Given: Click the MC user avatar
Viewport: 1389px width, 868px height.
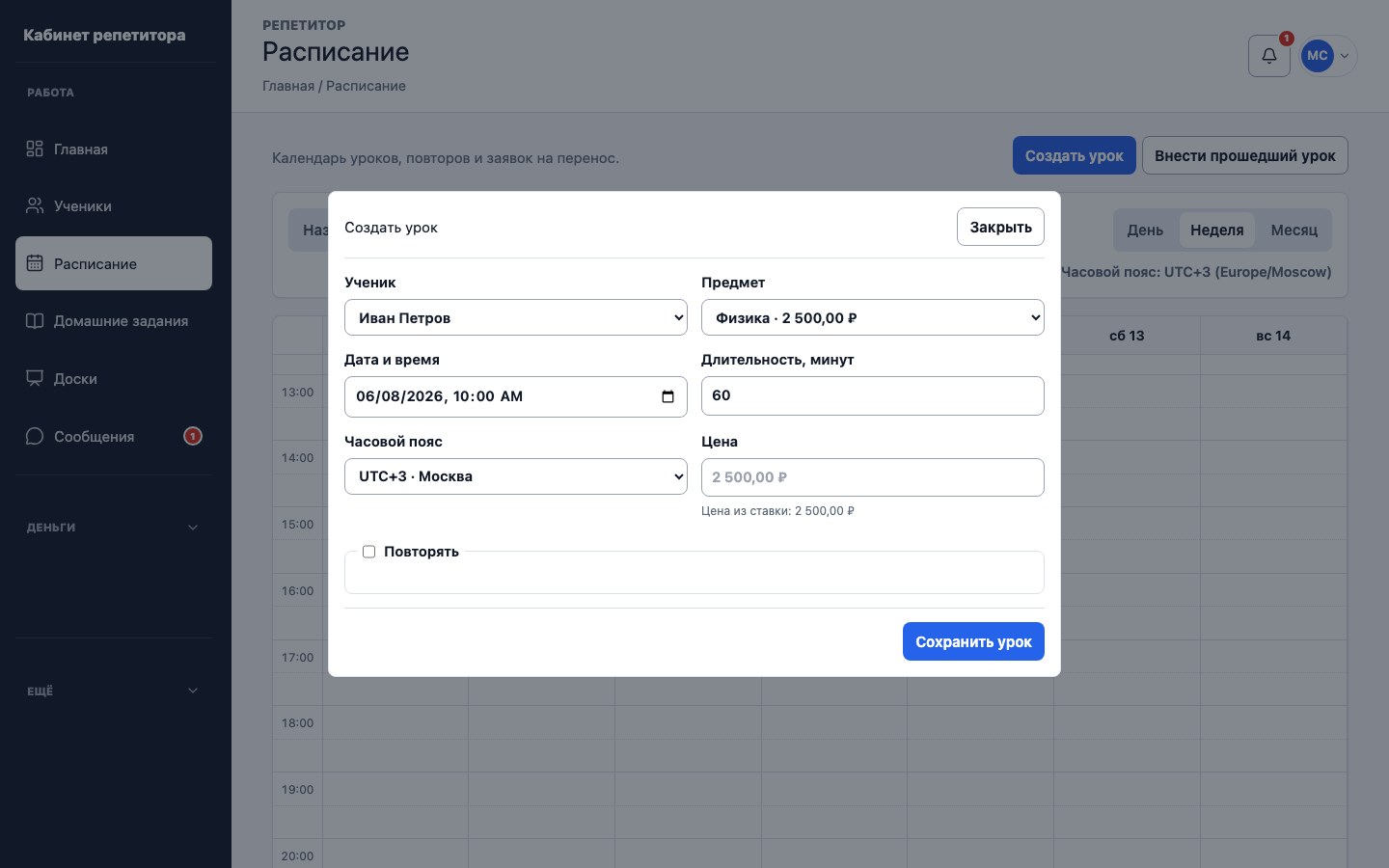Looking at the screenshot, I should (x=1318, y=56).
